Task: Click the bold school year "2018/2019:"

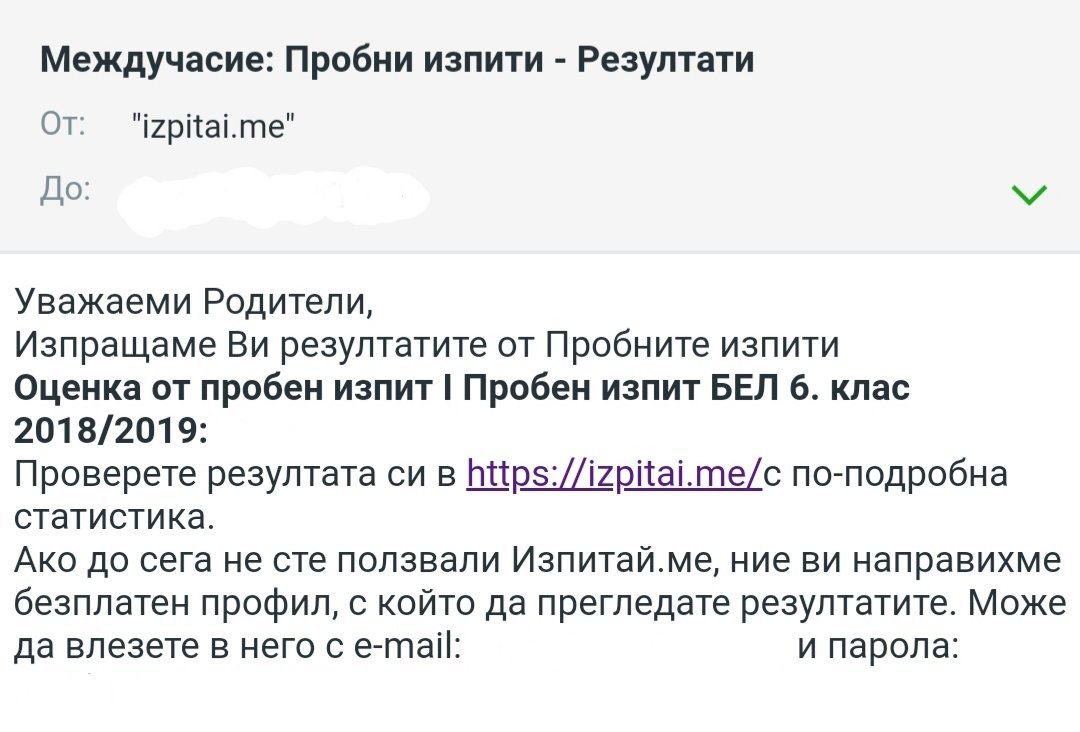Action: pyautogui.click(x=110, y=431)
